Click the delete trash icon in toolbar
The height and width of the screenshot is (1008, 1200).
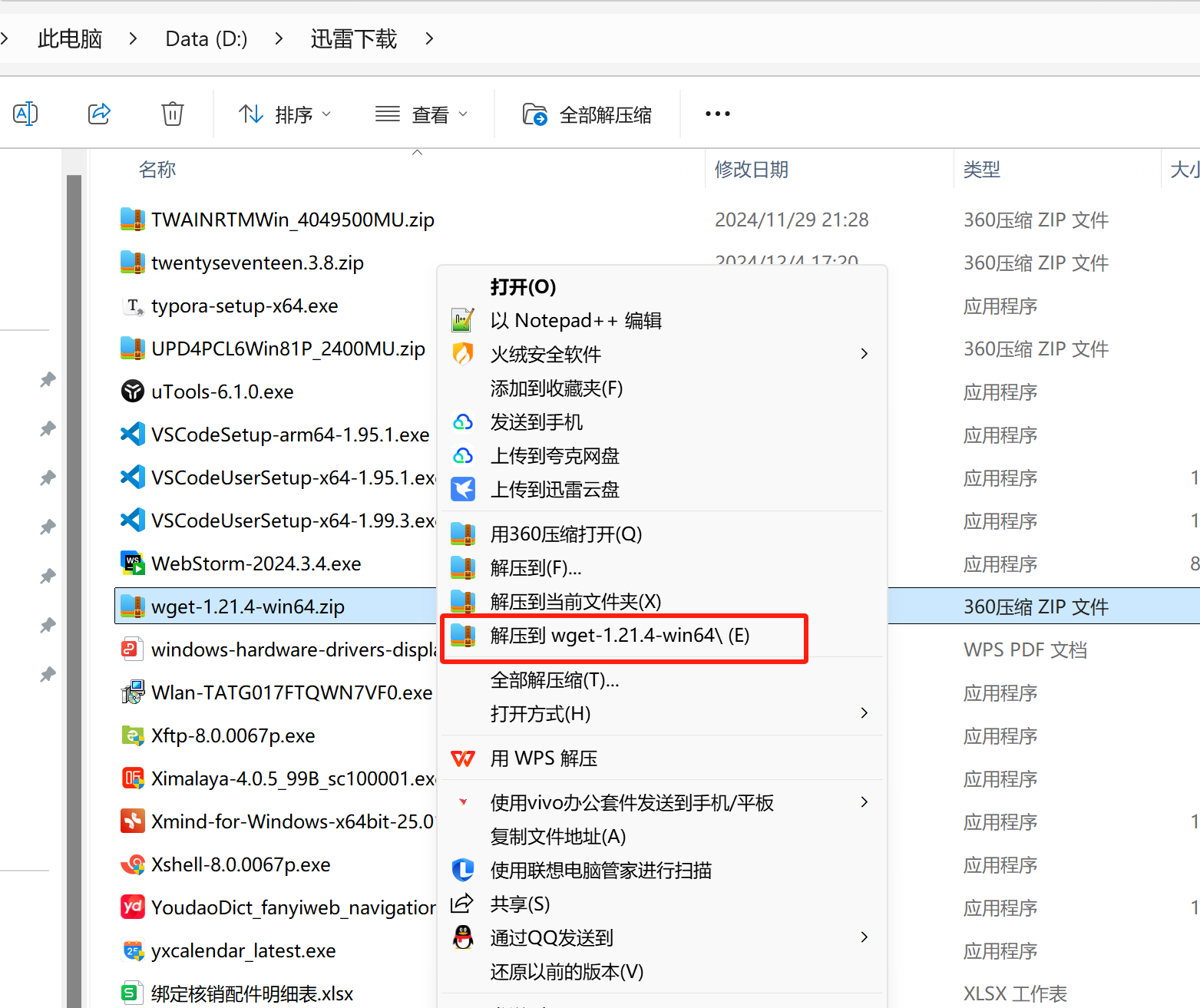[x=173, y=114]
